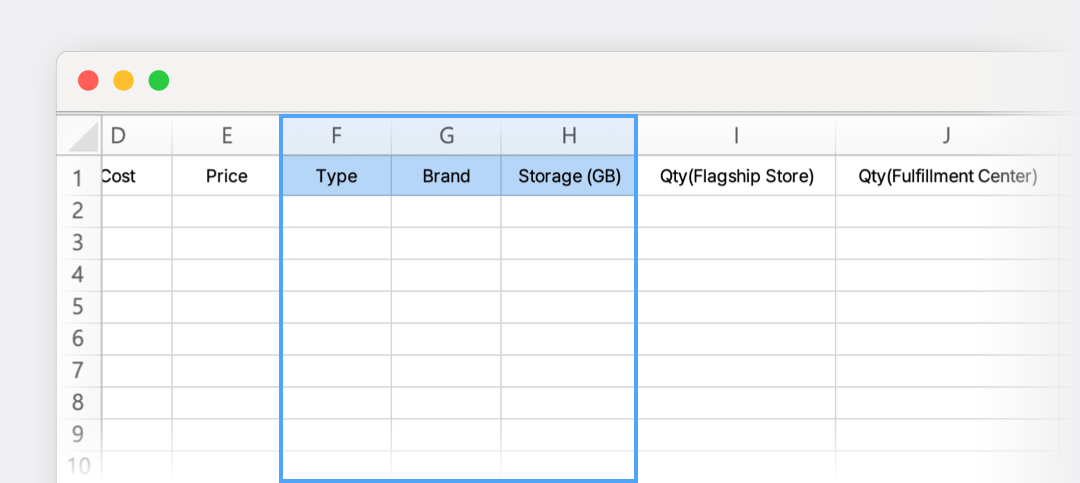The height and width of the screenshot is (483, 1080).
Task: Select row 8 header number
Action: [79, 402]
